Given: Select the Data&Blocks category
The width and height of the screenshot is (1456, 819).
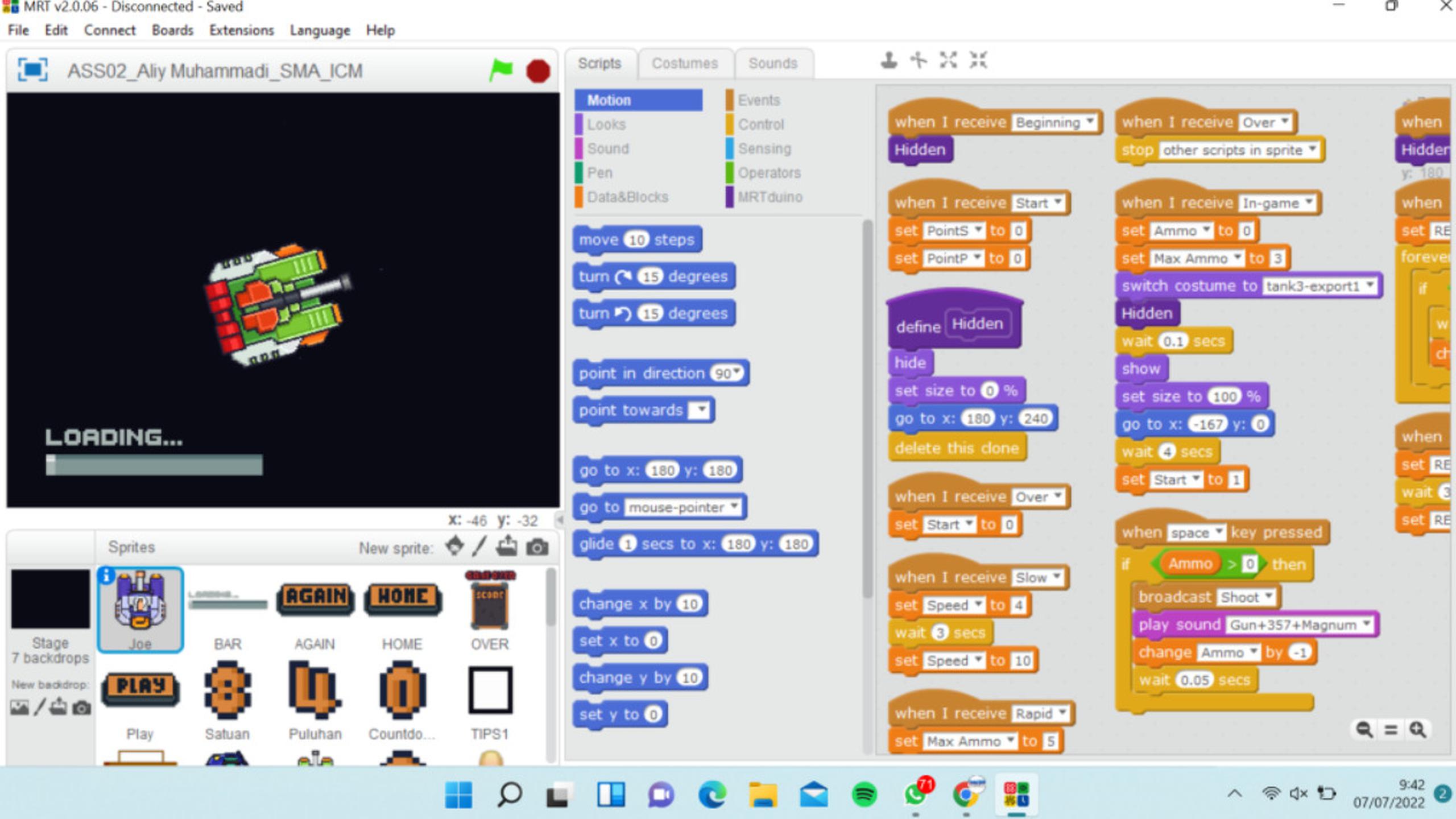Looking at the screenshot, I should tap(627, 197).
